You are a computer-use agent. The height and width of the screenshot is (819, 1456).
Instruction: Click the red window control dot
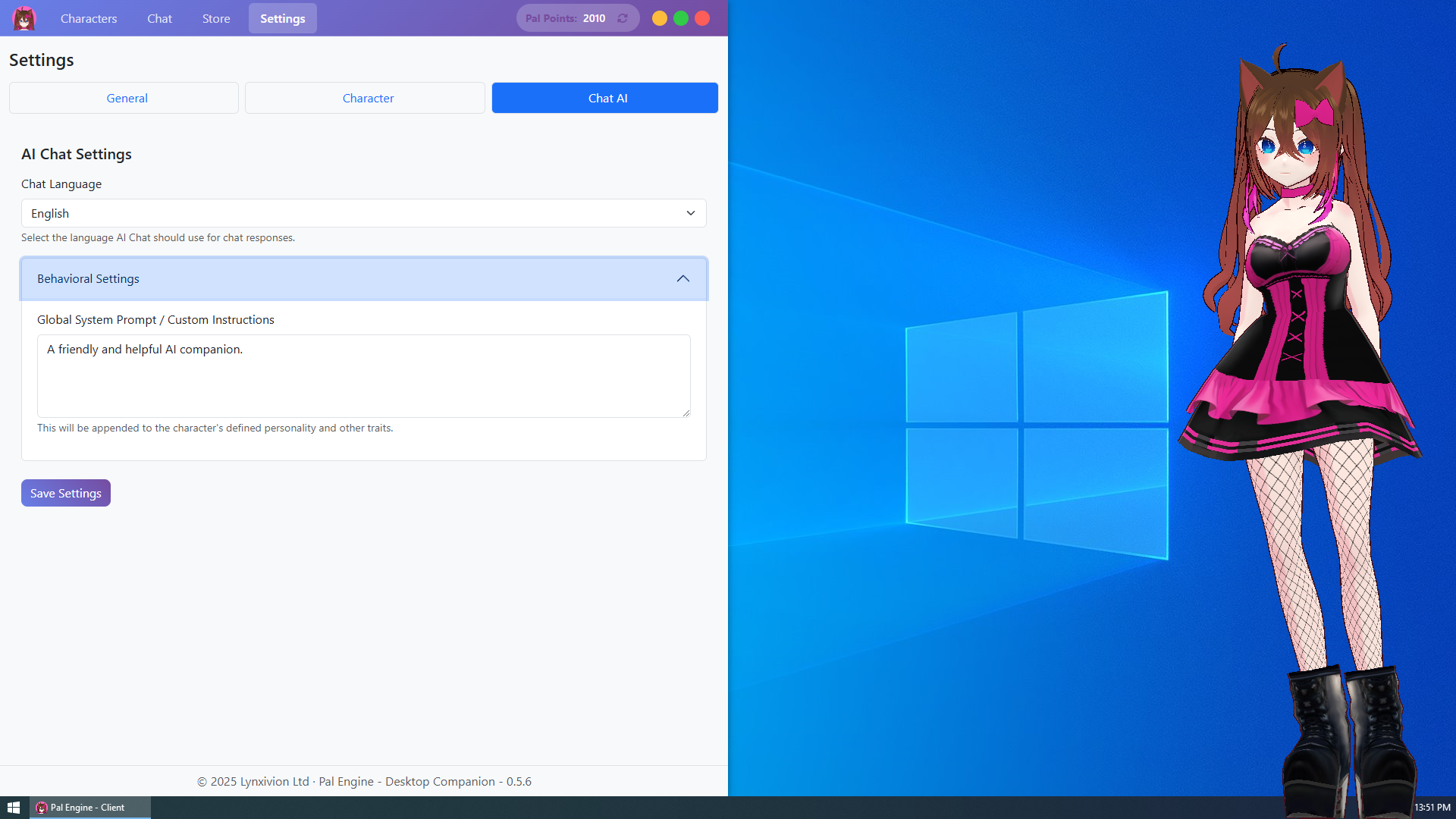coord(702,17)
